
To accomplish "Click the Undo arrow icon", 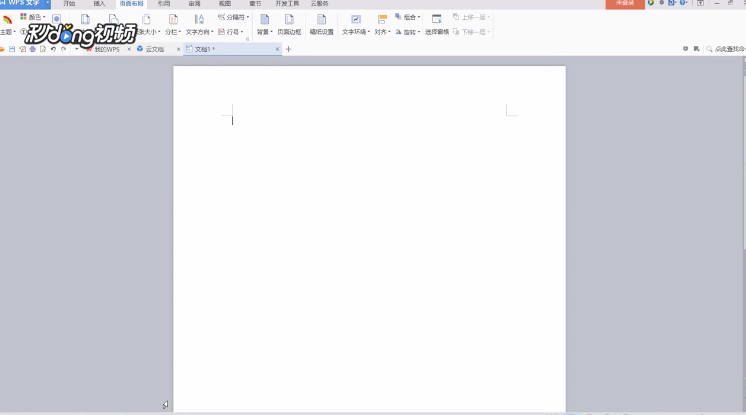I will (53, 49).
